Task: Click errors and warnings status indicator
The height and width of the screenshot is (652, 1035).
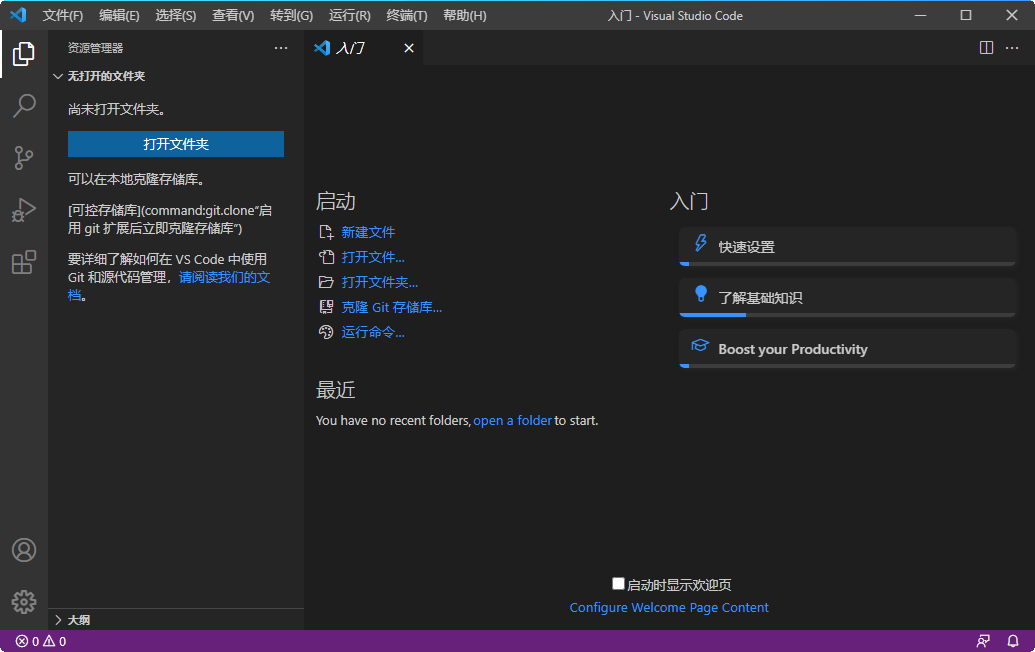Action: coord(41,641)
